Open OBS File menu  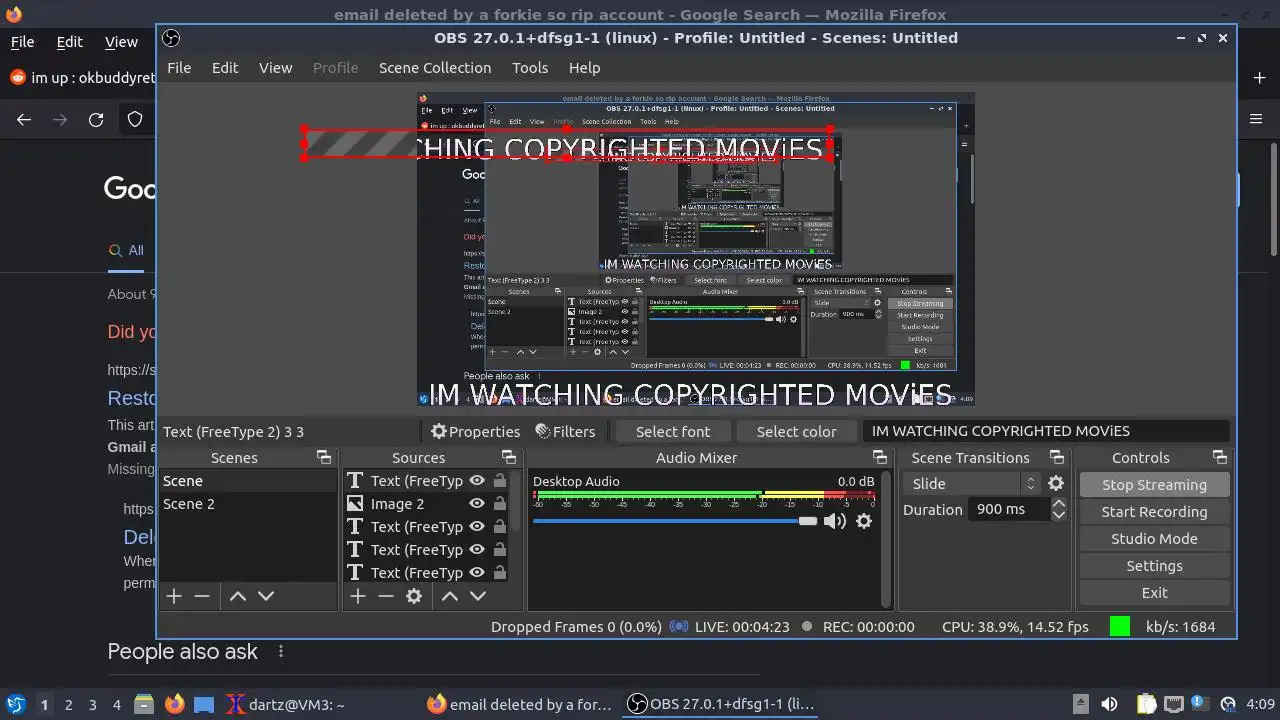point(179,68)
